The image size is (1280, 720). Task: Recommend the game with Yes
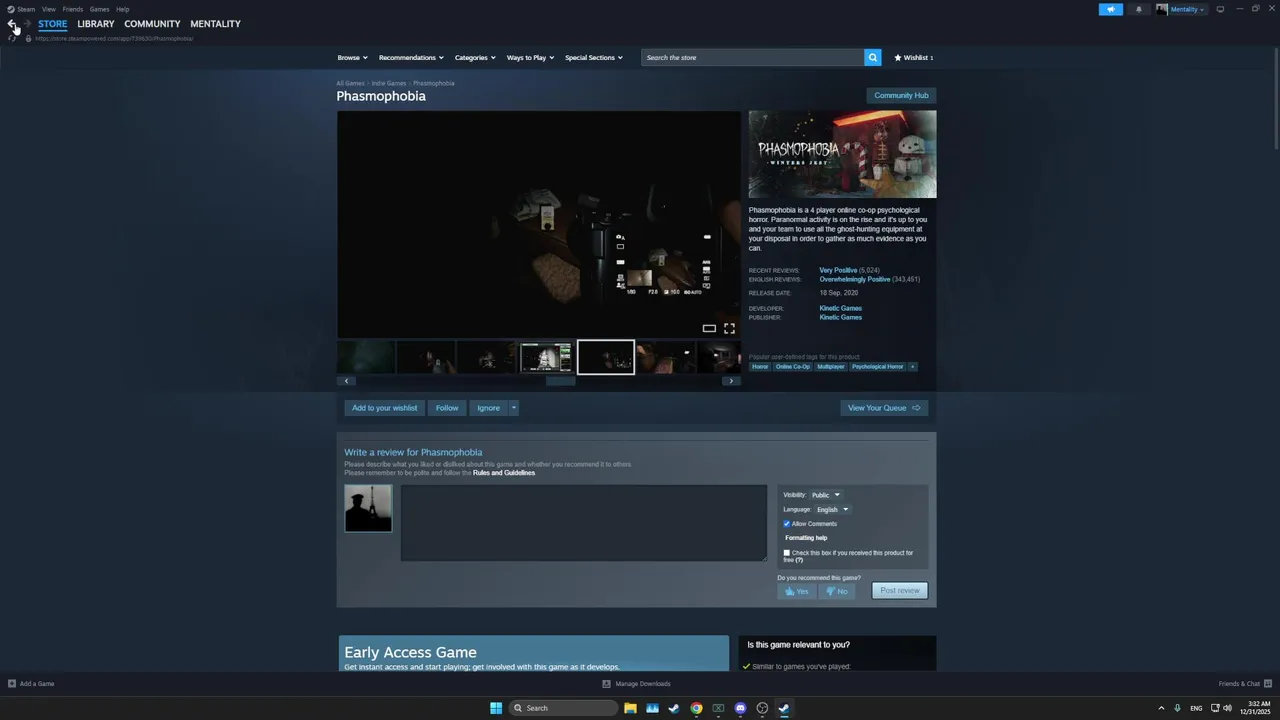797,591
